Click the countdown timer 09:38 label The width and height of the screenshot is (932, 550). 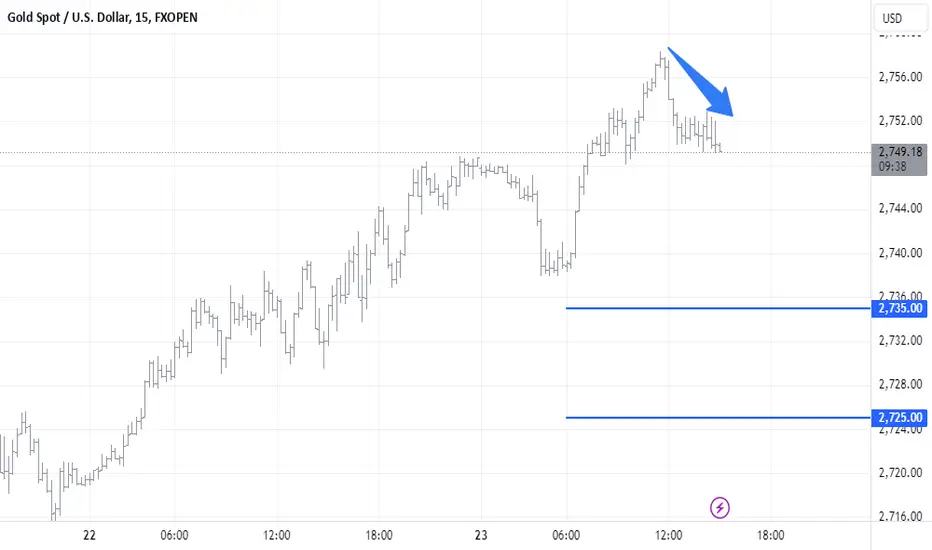[x=892, y=166]
